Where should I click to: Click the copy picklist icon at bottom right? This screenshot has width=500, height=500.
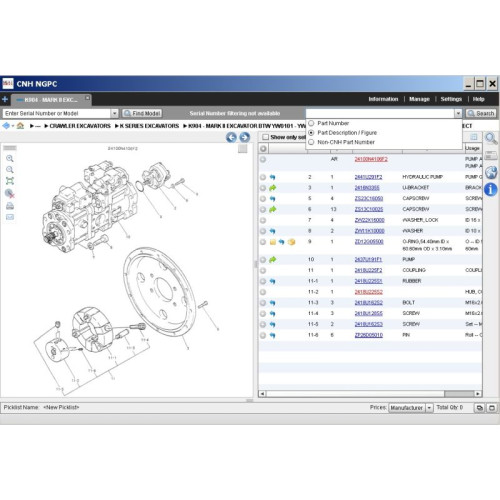click(x=480, y=408)
